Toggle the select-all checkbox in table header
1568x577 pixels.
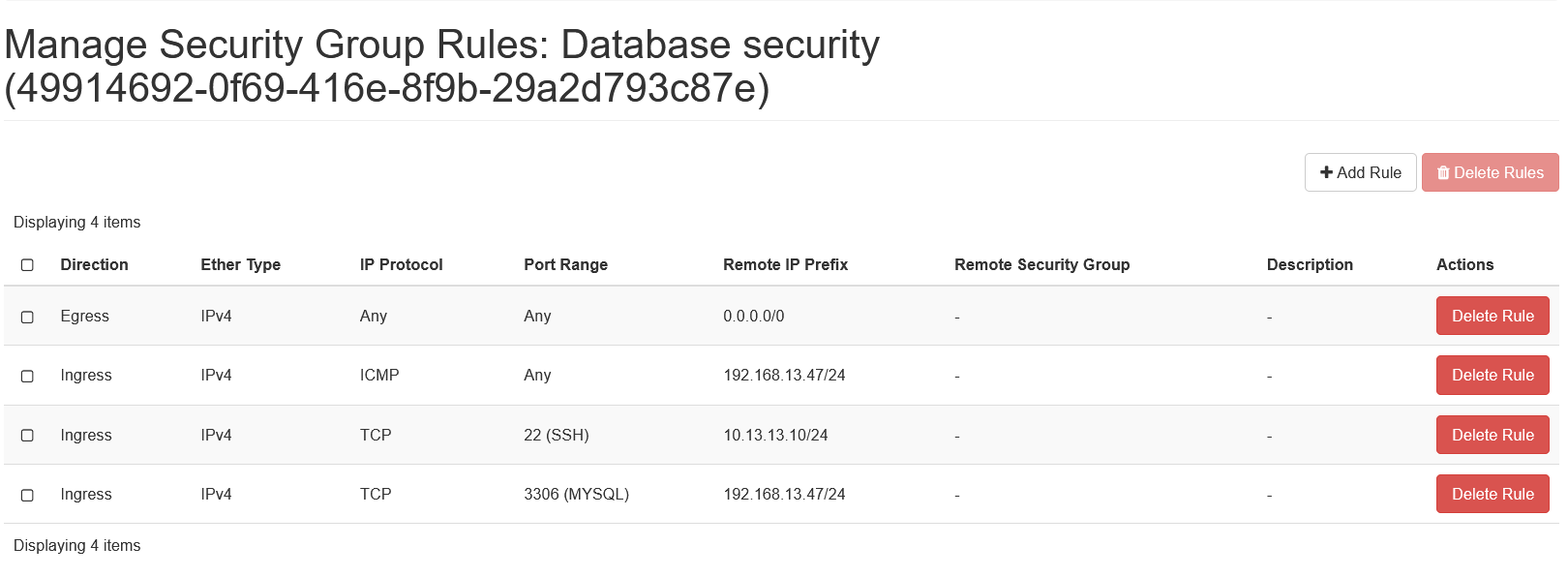click(27, 265)
